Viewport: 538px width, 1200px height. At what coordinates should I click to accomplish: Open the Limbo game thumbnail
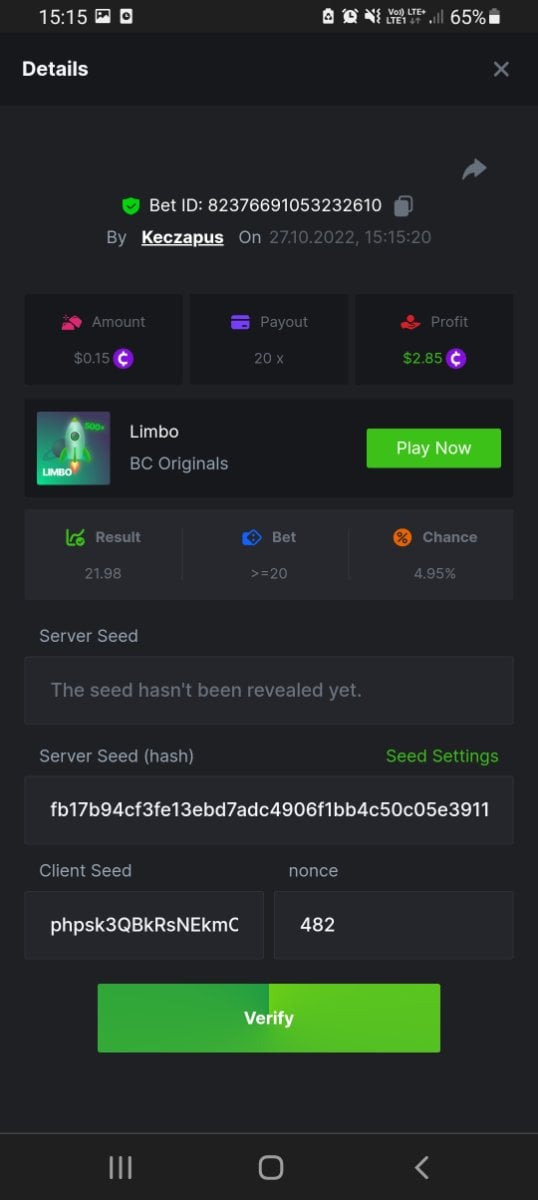click(x=74, y=448)
